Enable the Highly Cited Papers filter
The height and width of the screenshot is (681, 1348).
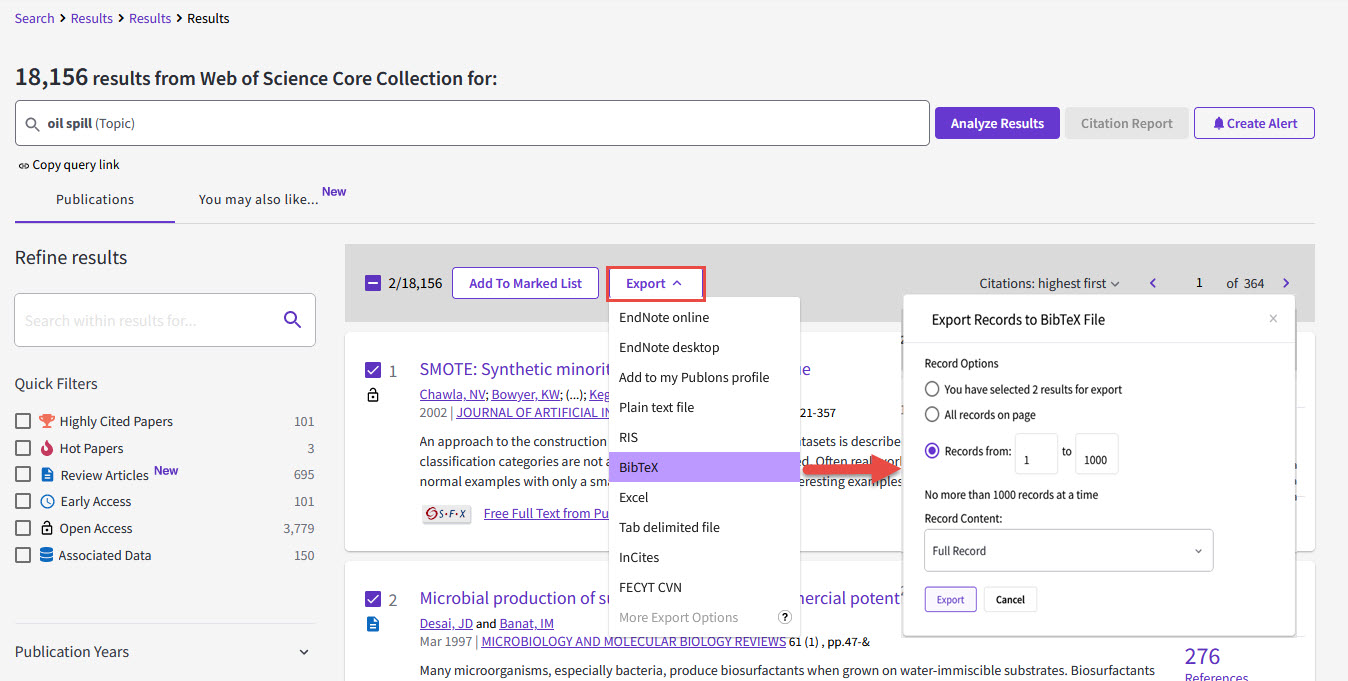click(23, 421)
